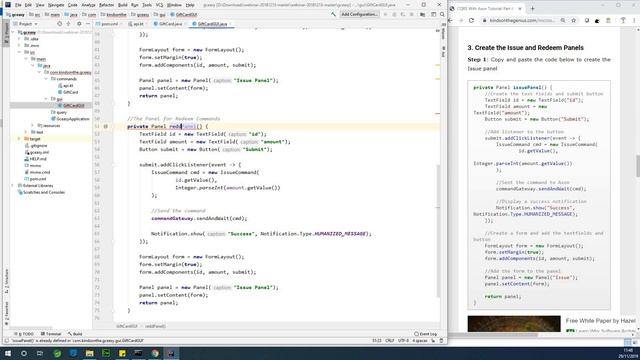Open File Explorer from the taskbar

[x=89, y=353]
